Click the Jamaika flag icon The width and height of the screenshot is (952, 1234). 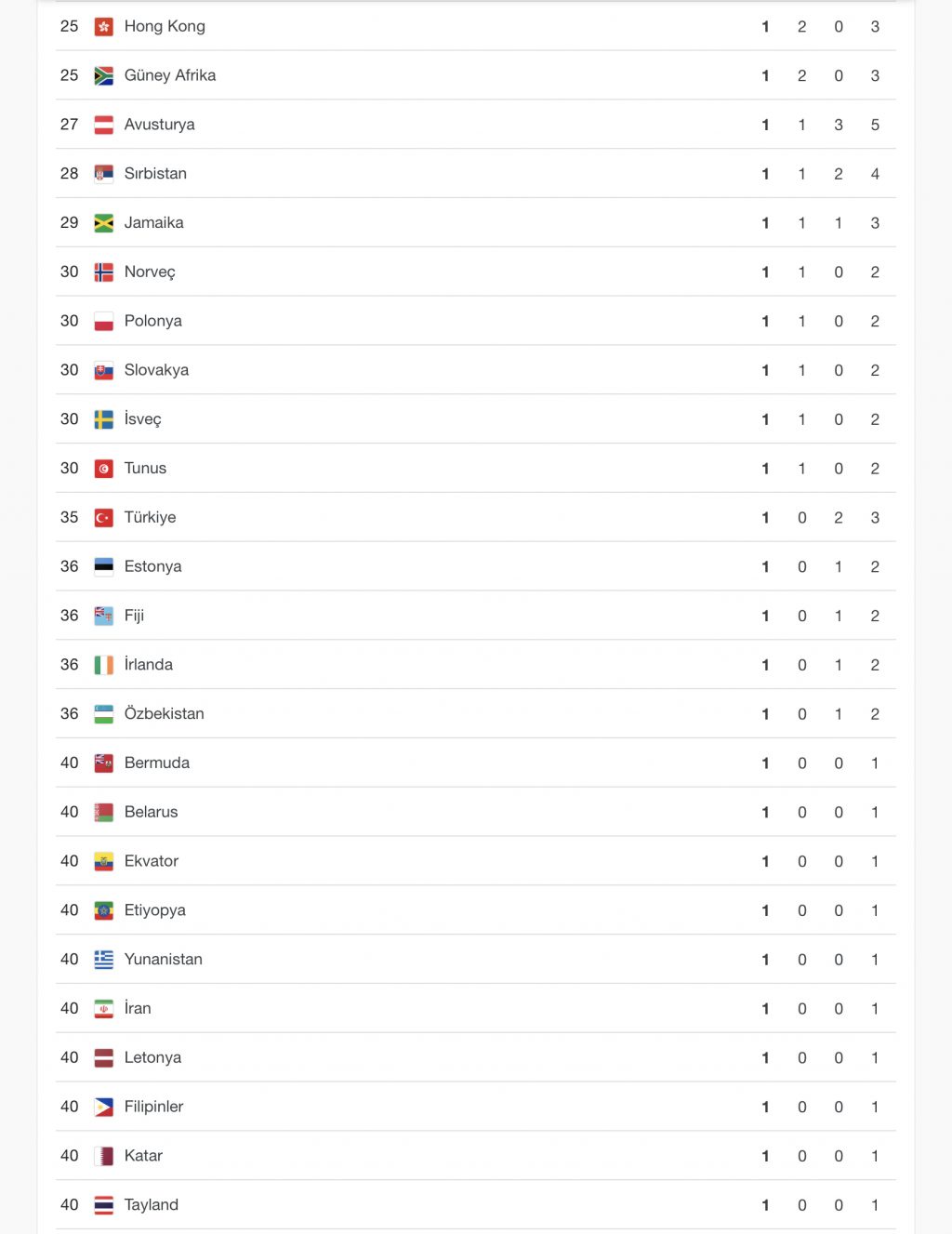(x=104, y=223)
